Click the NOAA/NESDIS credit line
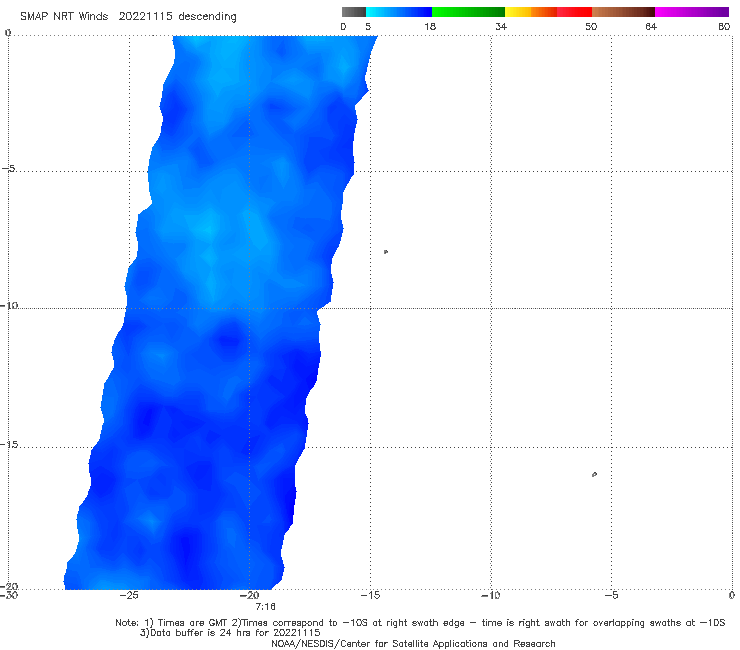This screenshot has width=740, height=650. tap(413, 644)
